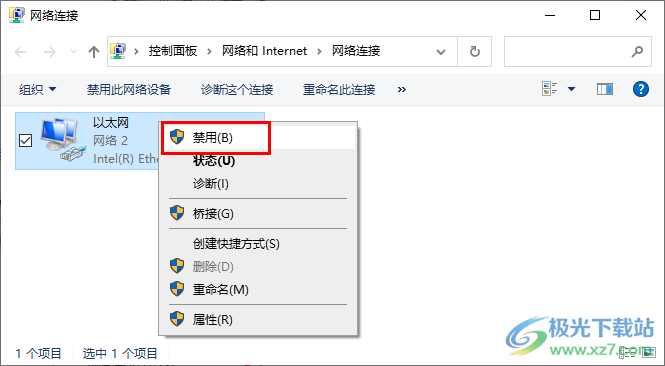Click the change view layout icon
The height and width of the screenshot is (366, 665).
click(x=550, y=89)
